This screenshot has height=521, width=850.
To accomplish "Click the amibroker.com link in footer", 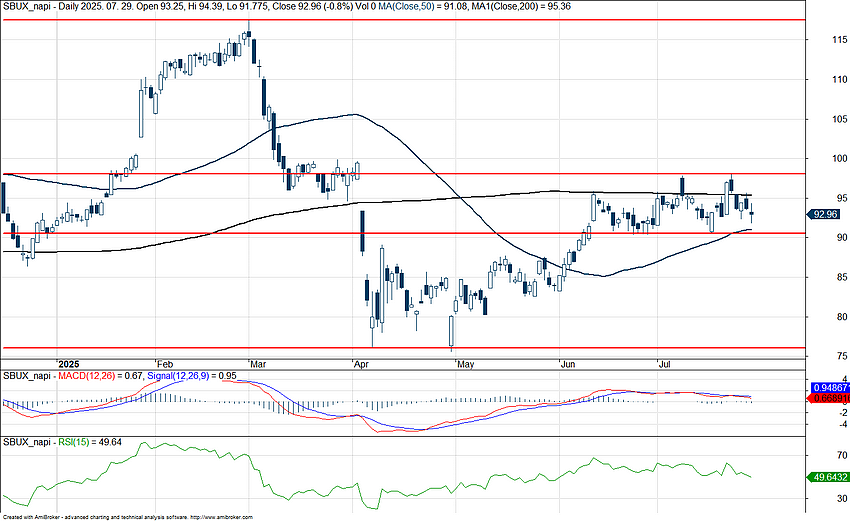I will 222,518.
